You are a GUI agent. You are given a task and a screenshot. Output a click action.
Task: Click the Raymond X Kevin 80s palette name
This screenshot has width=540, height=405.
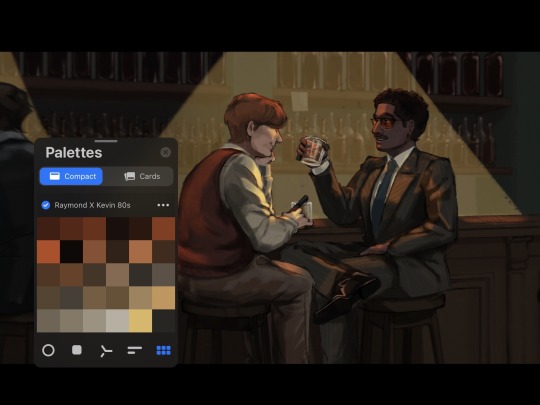[92, 205]
